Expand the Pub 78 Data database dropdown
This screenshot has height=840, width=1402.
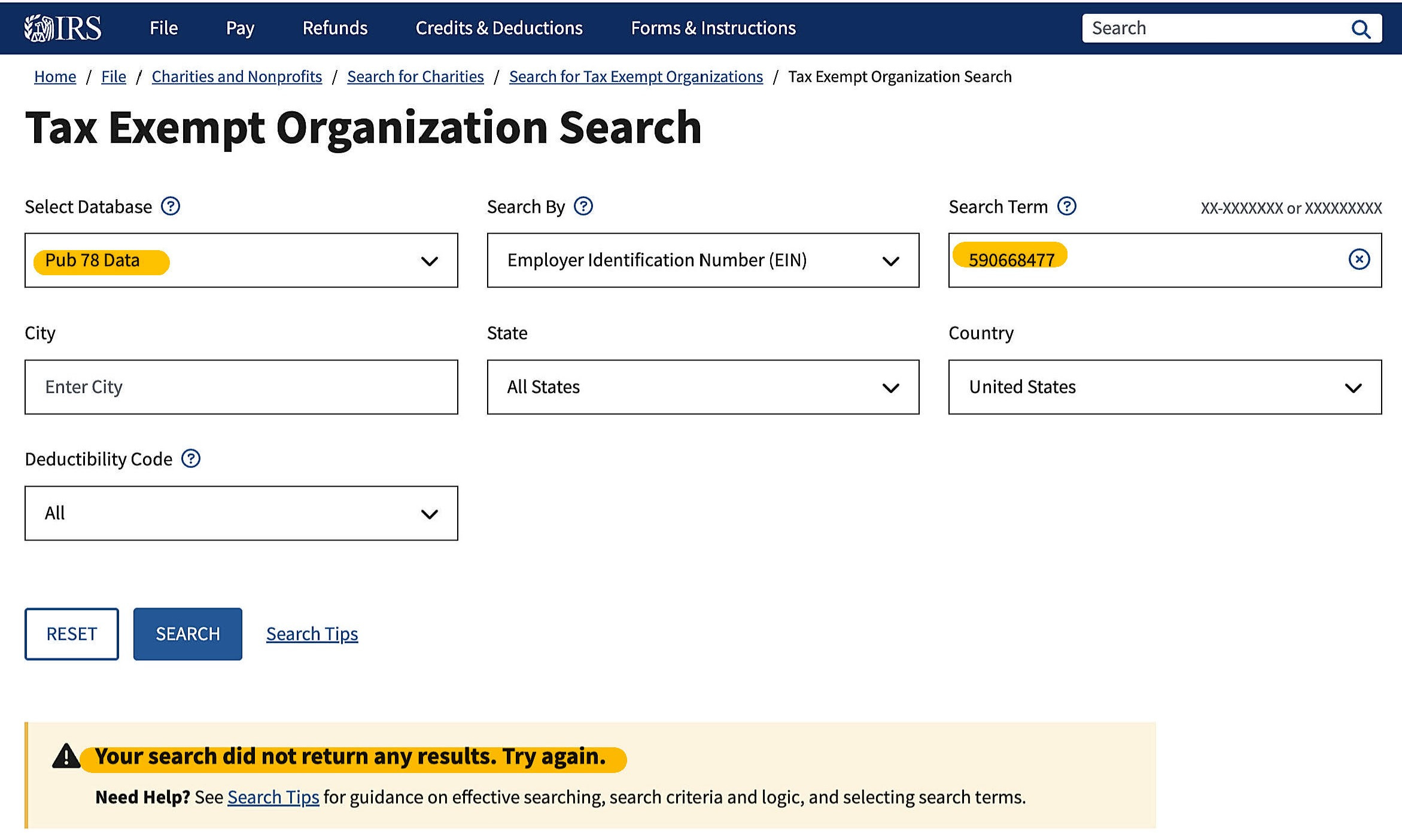click(241, 260)
